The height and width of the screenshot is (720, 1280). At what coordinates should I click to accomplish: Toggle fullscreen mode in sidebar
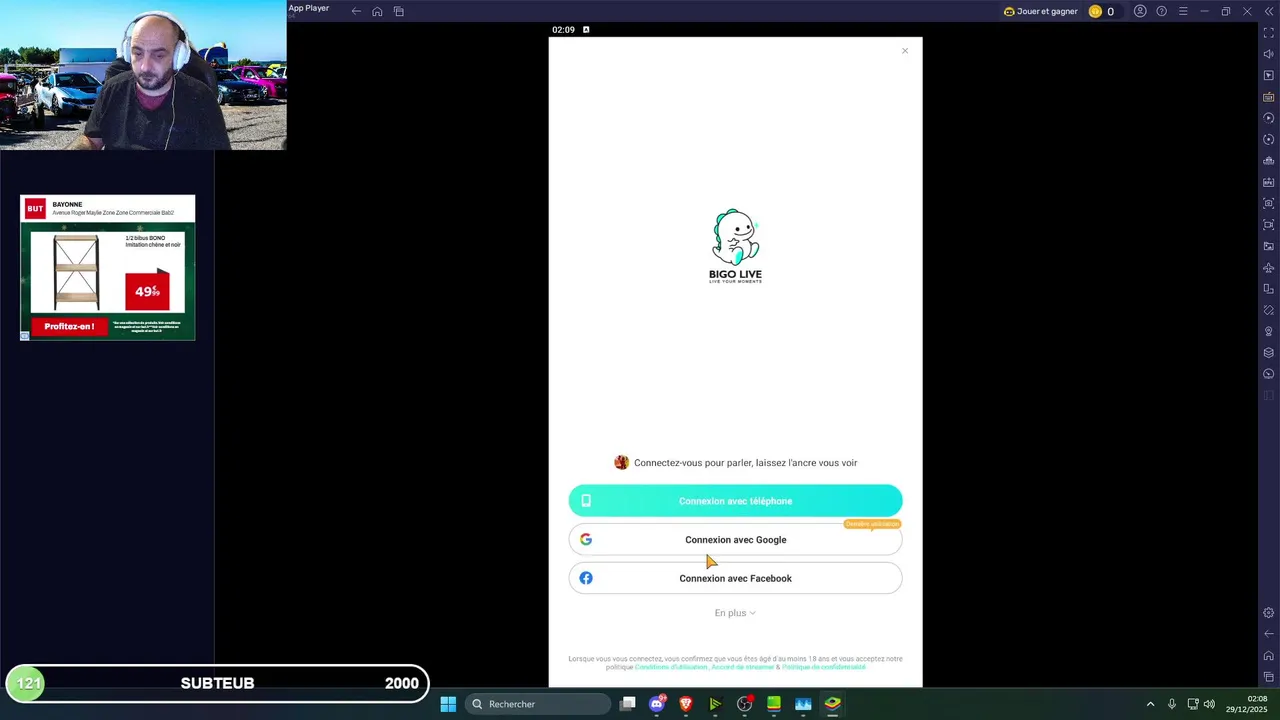point(1269,33)
